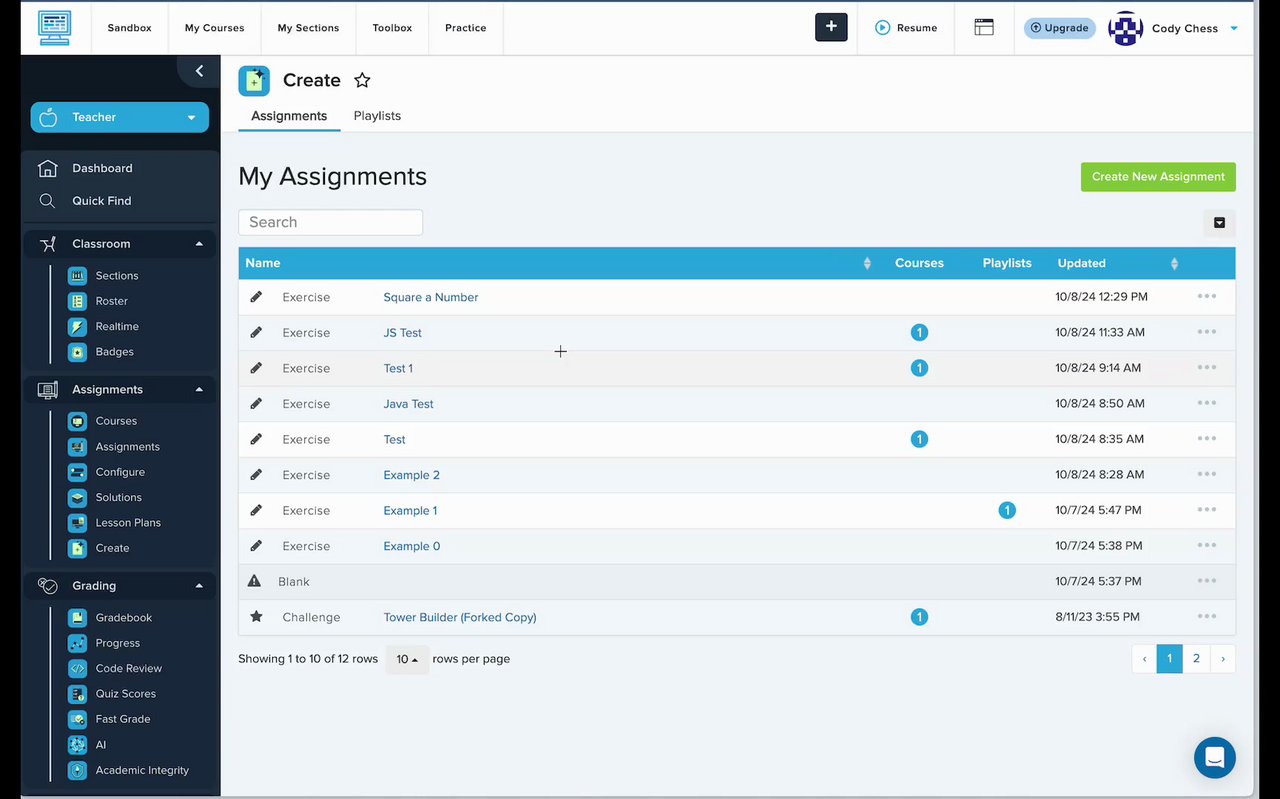Open Configure icon in sidebar
1280x799 pixels.
pos(77,472)
